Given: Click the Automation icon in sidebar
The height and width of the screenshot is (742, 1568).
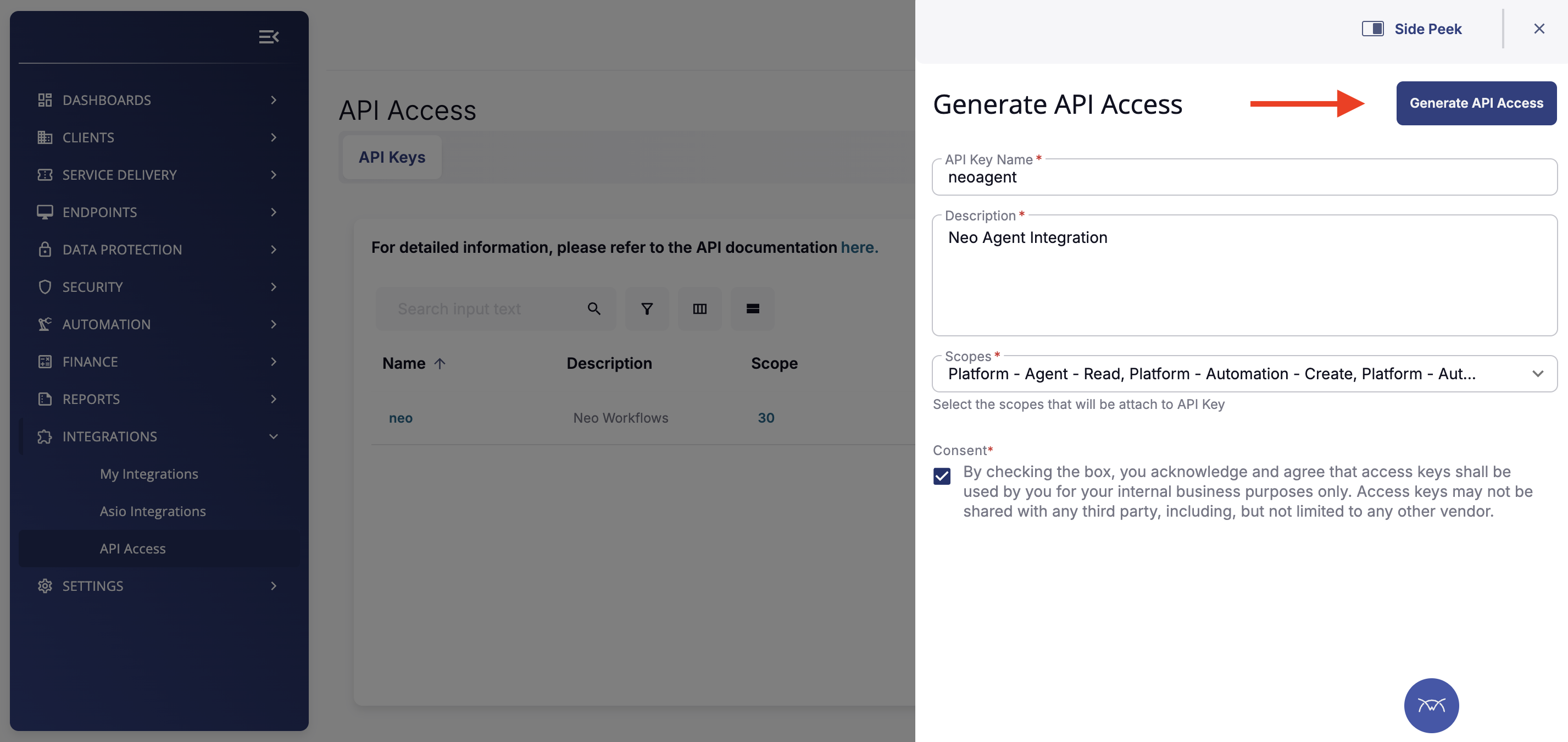Looking at the screenshot, I should tap(45, 324).
